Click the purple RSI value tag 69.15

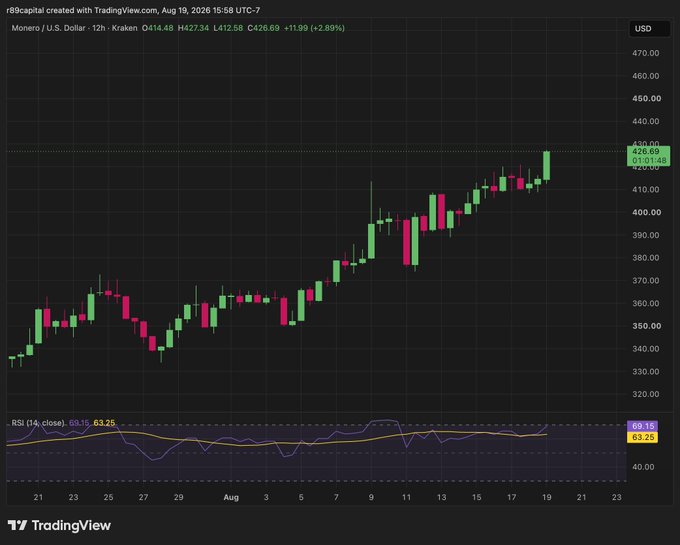642,426
